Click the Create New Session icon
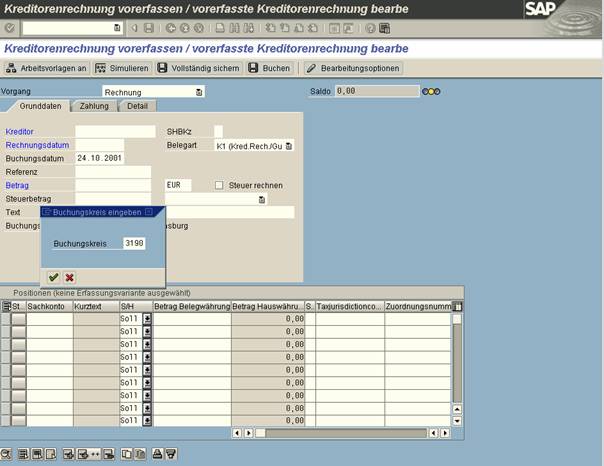The width and height of the screenshot is (604, 466). click(334, 28)
